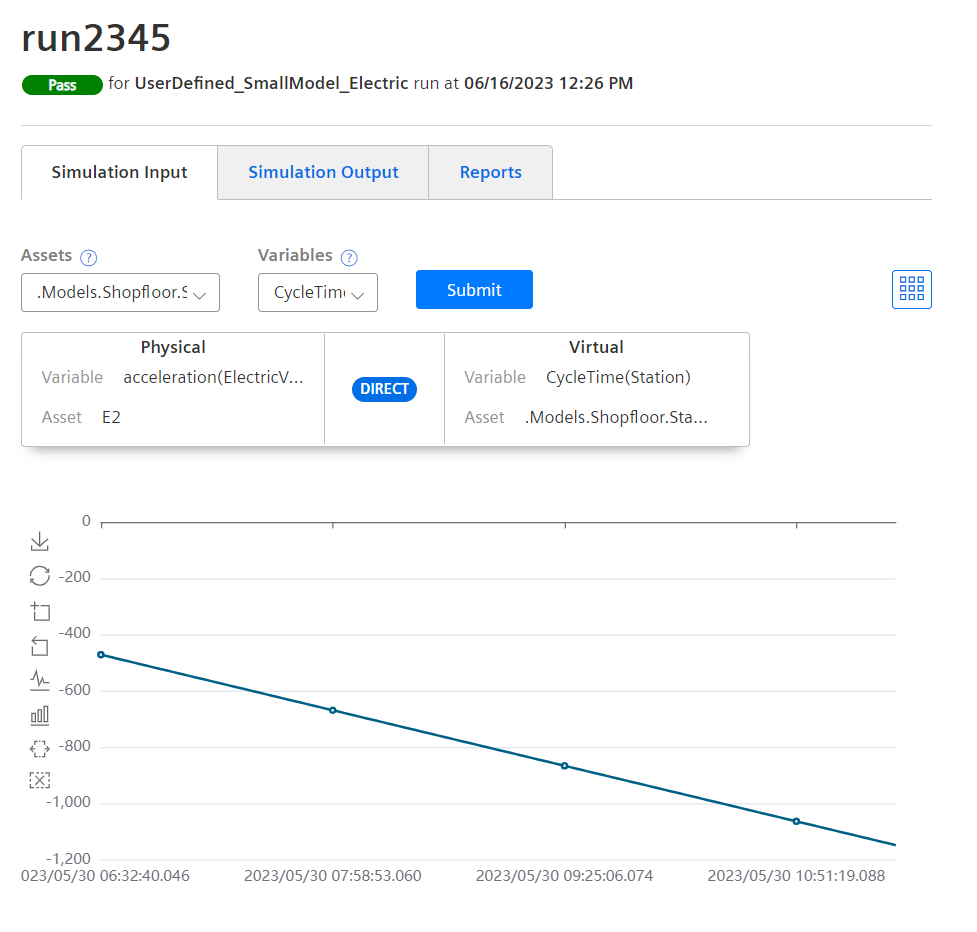The width and height of the screenshot is (977, 932).
Task: Click the Physical asset value E2
Action: pos(111,417)
